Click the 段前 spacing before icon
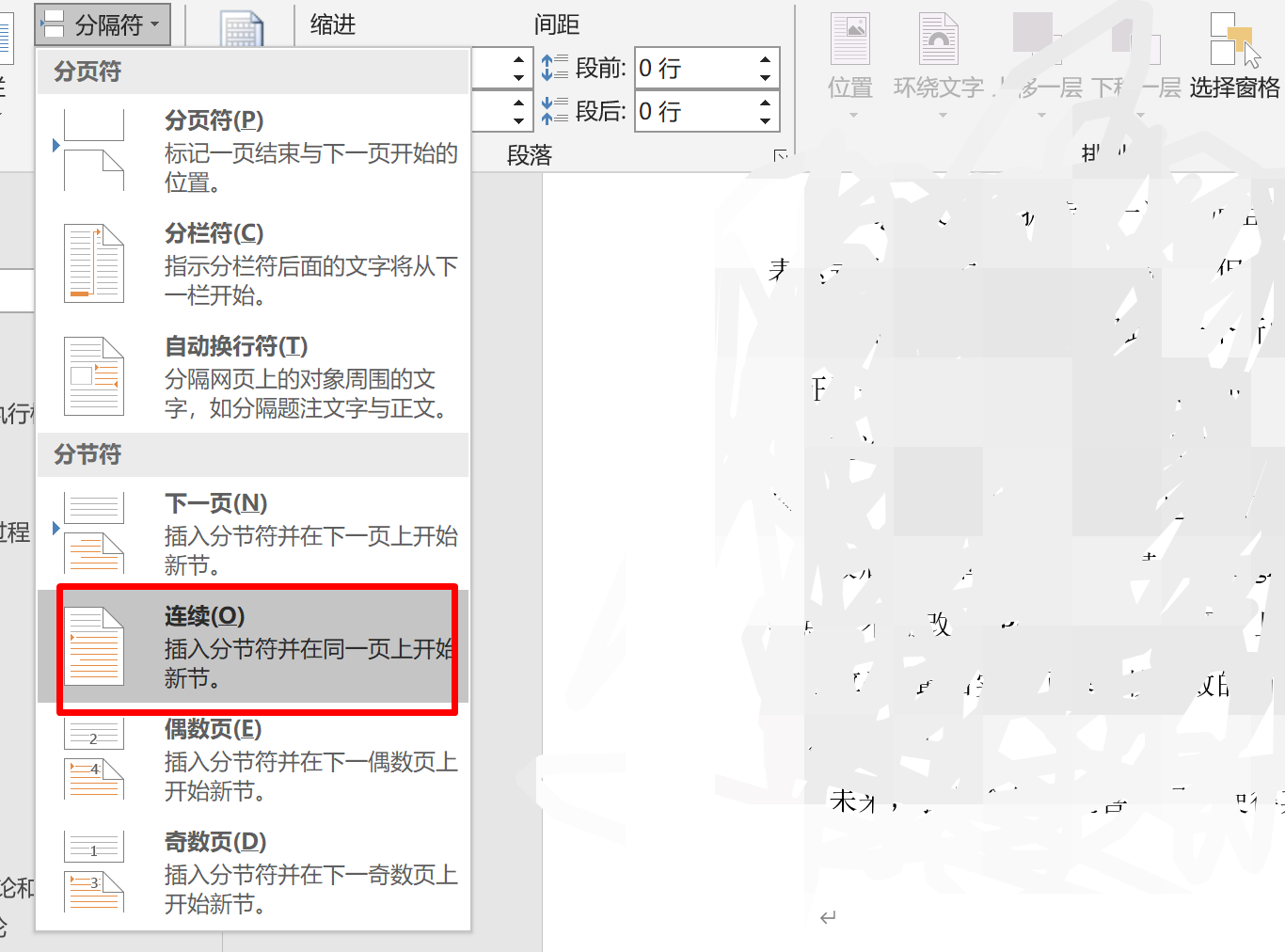The width and height of the screenshot is (1285, 952). pos(554,68)
